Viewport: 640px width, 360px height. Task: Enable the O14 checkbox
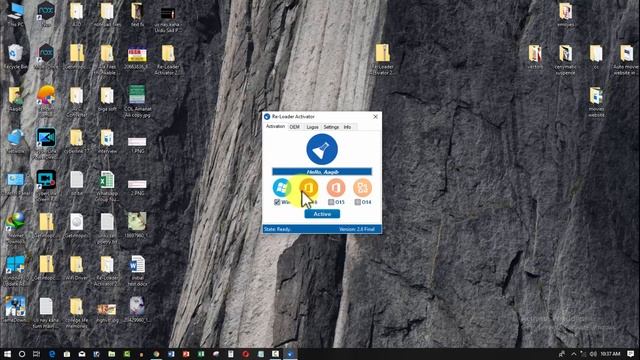point(358,202)
